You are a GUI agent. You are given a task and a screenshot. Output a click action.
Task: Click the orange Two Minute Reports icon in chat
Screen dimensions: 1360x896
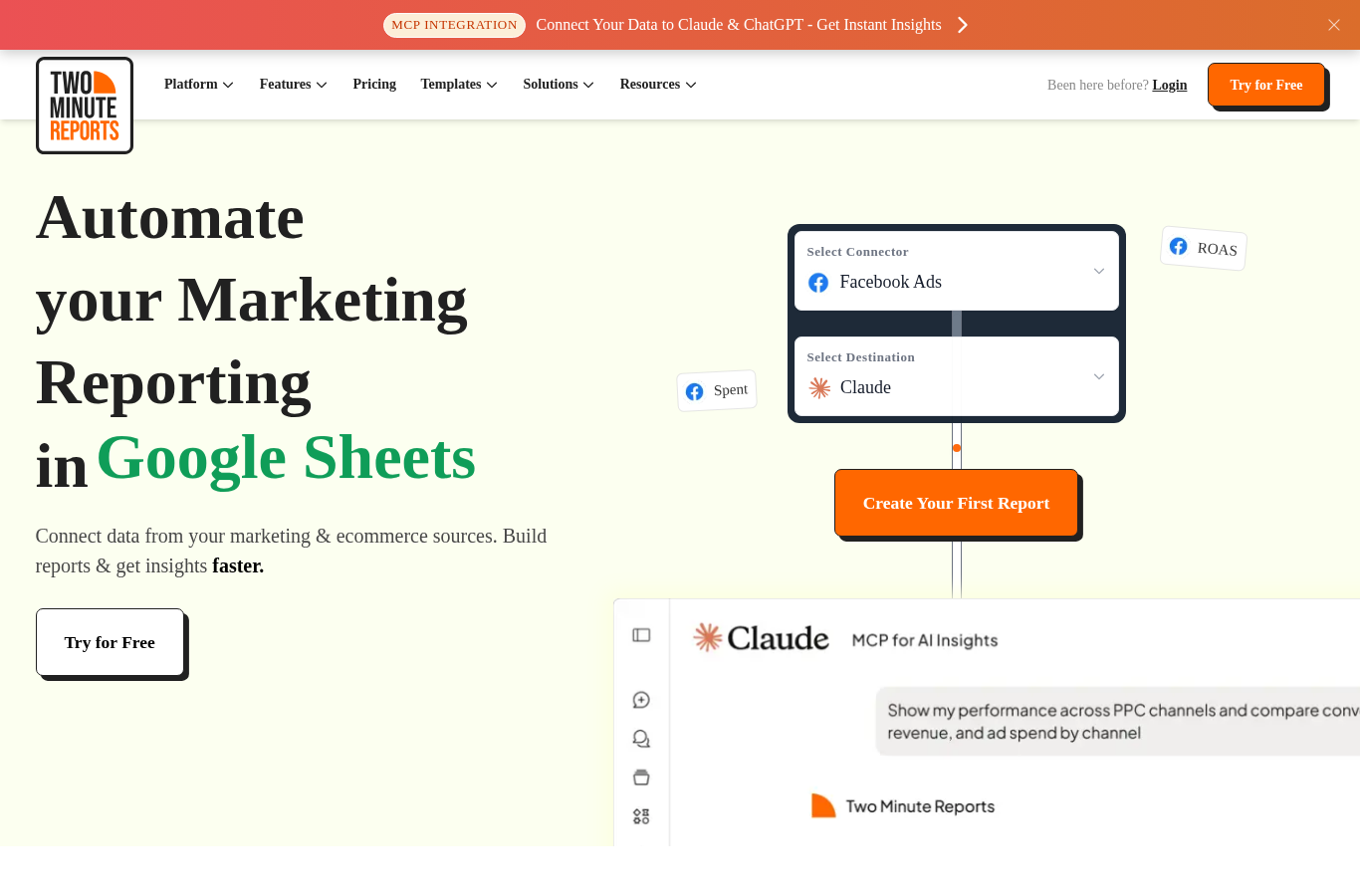tap(823, 805)
